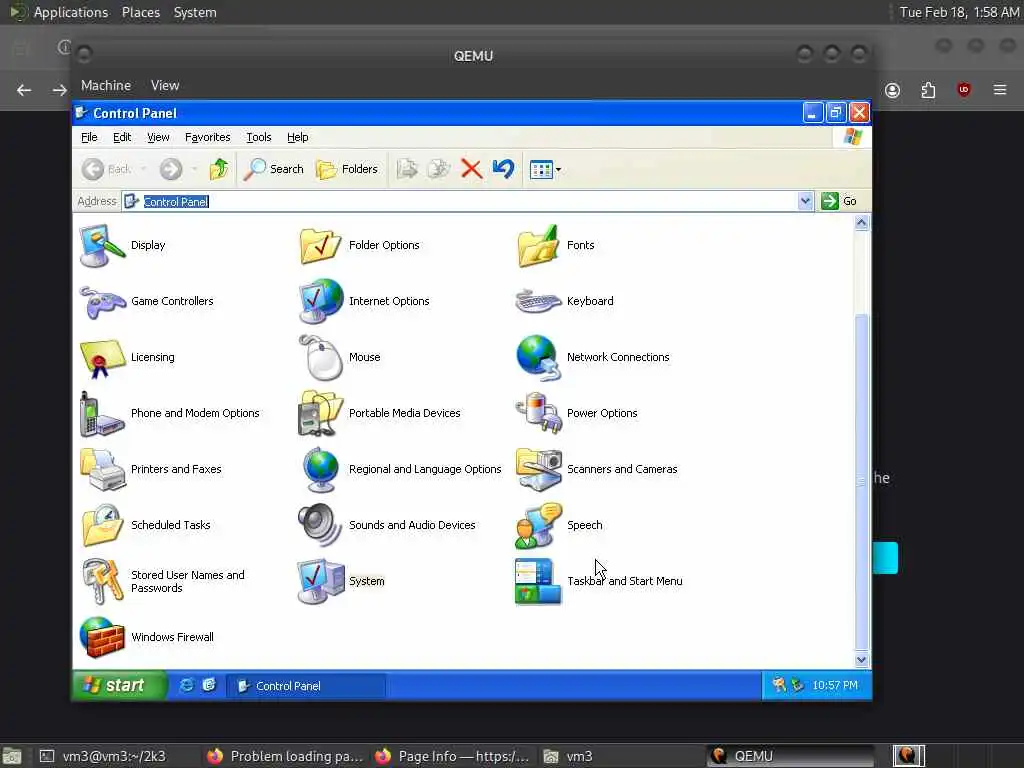Open the Help menu
This screenshot has height=768, width=1024.
pyautogui.click(x=298, y=137)
